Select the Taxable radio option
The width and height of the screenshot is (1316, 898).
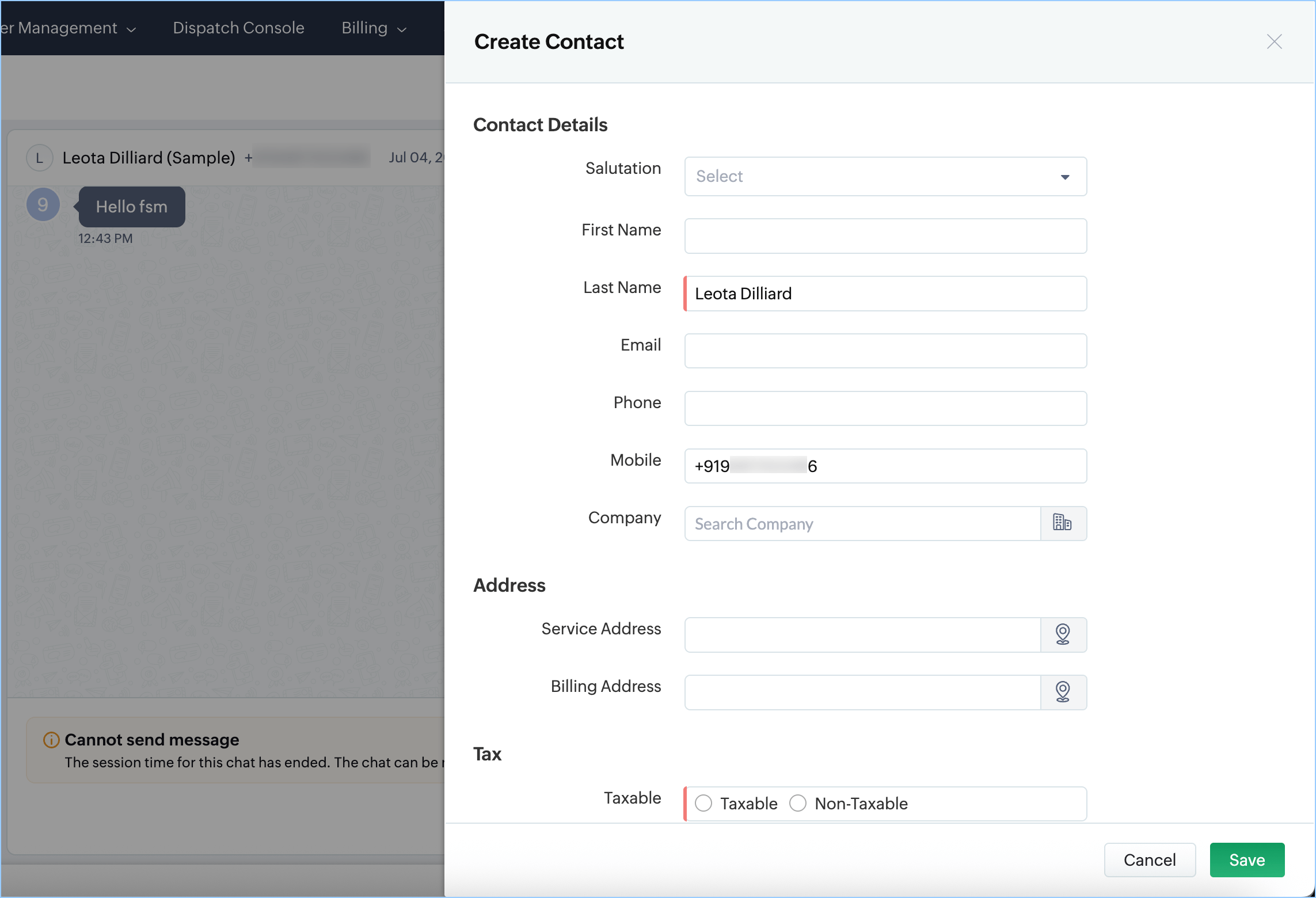tap(703, 803)
